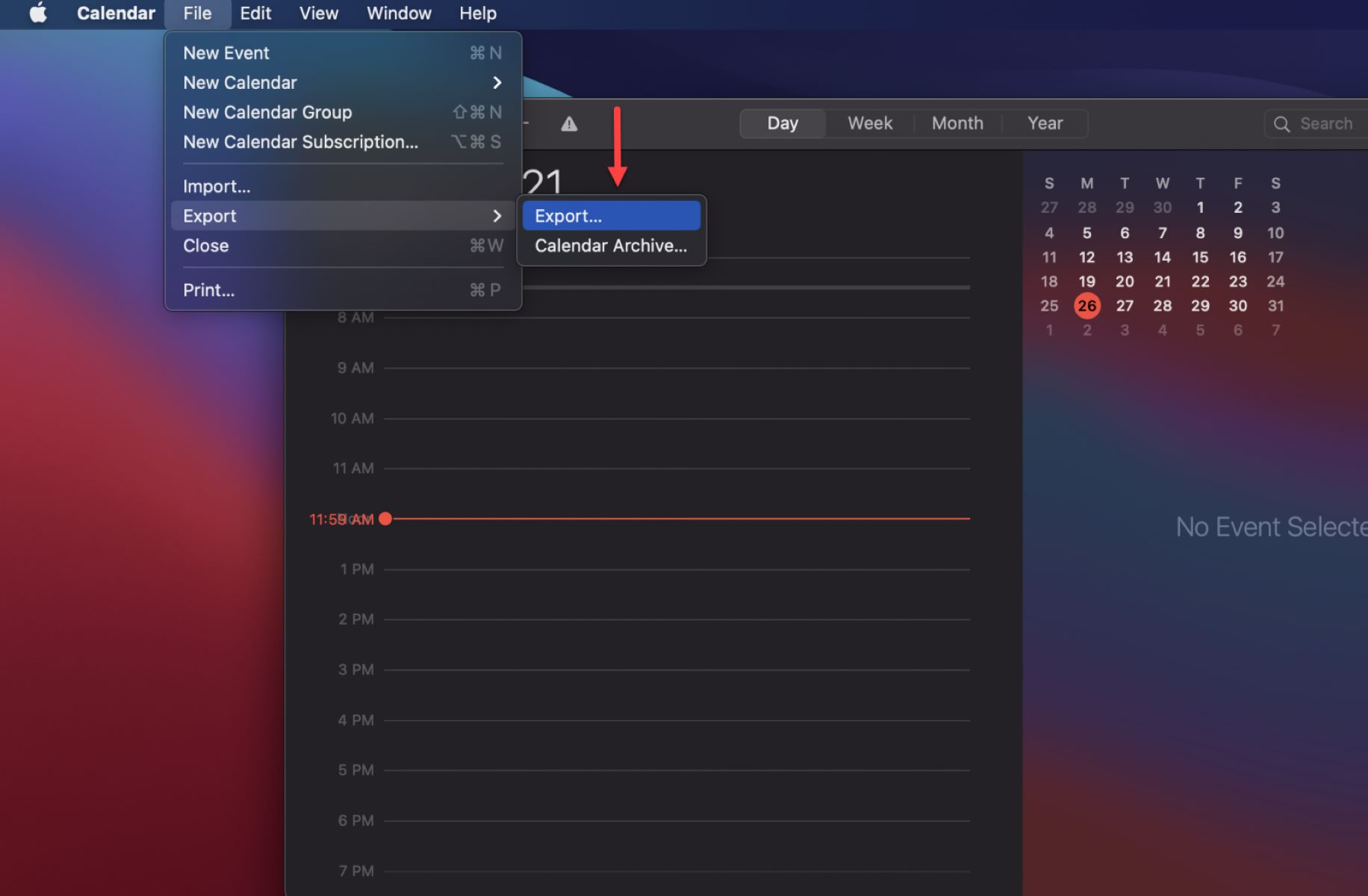Screen dimensions: 1368x896
Task: Open the Apple menu
Action: click(x=38, y=13)
